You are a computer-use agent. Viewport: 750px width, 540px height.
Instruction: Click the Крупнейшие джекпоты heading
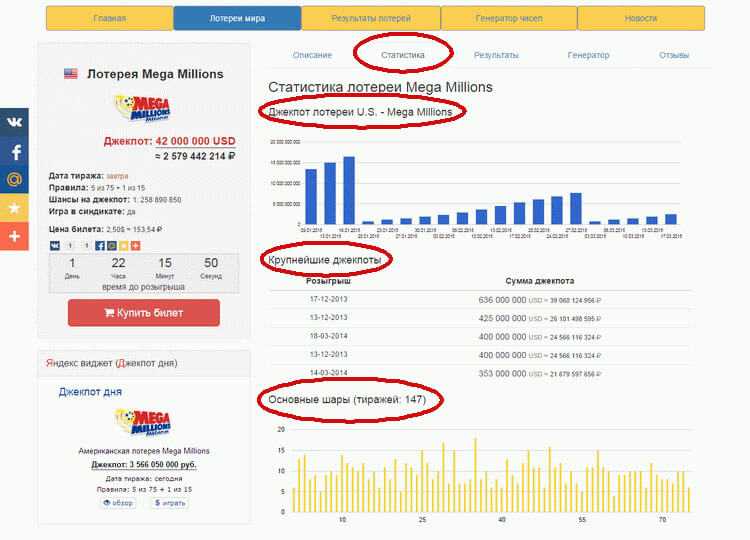(324, 260)
